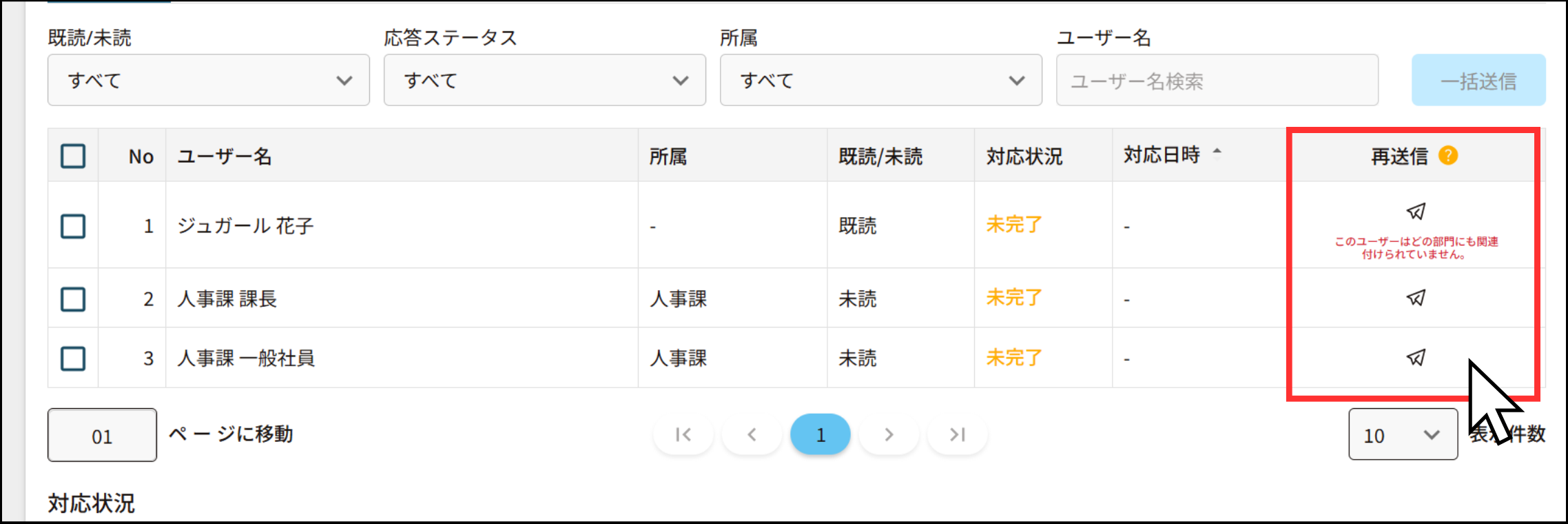
Task: Open the 既読/未読 filter dropdown
Action: pos(208,81)
